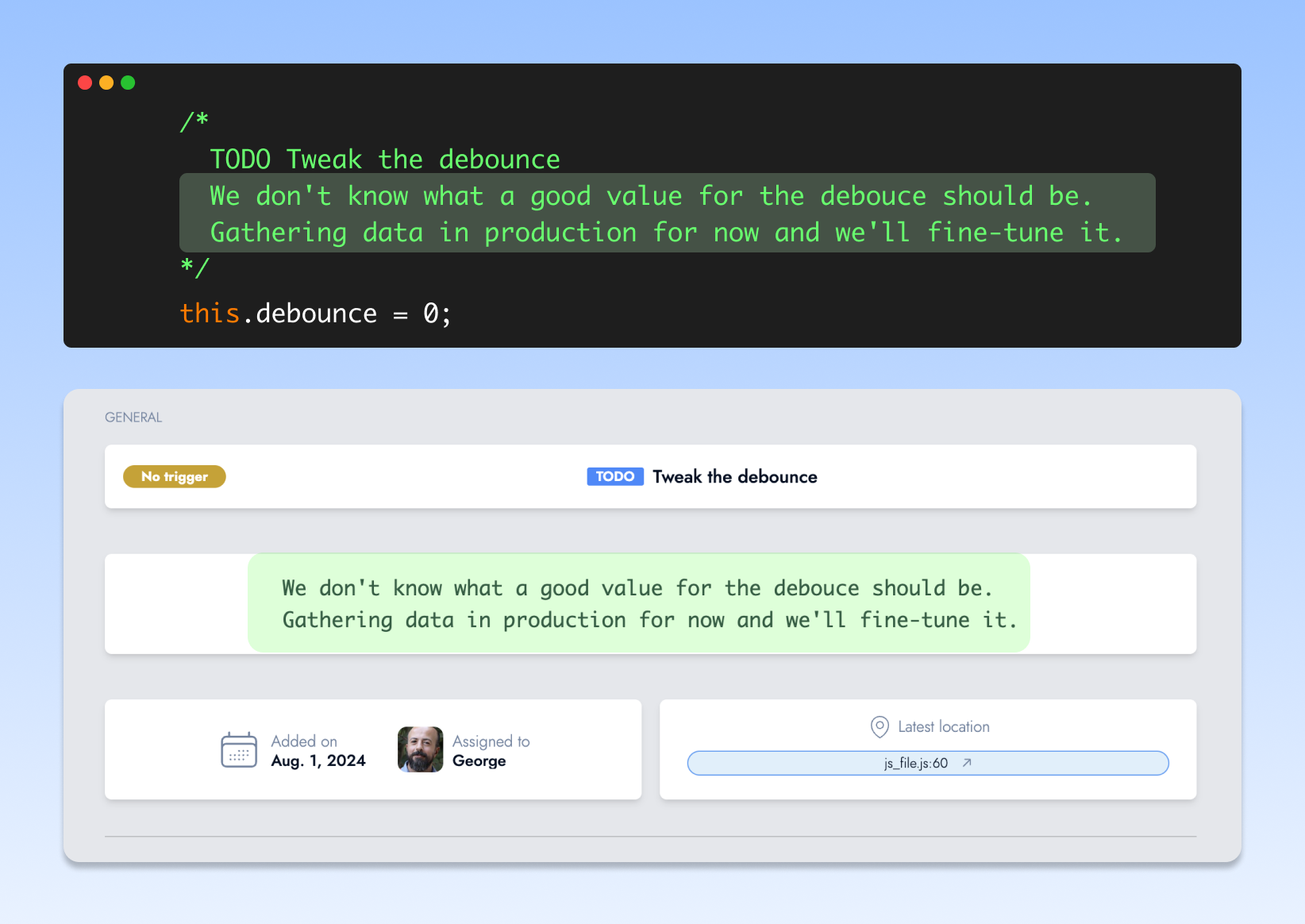Click the George assignee name
Image resolution: width=1305 pixels, height=924 pixels.
click(479, 760)
